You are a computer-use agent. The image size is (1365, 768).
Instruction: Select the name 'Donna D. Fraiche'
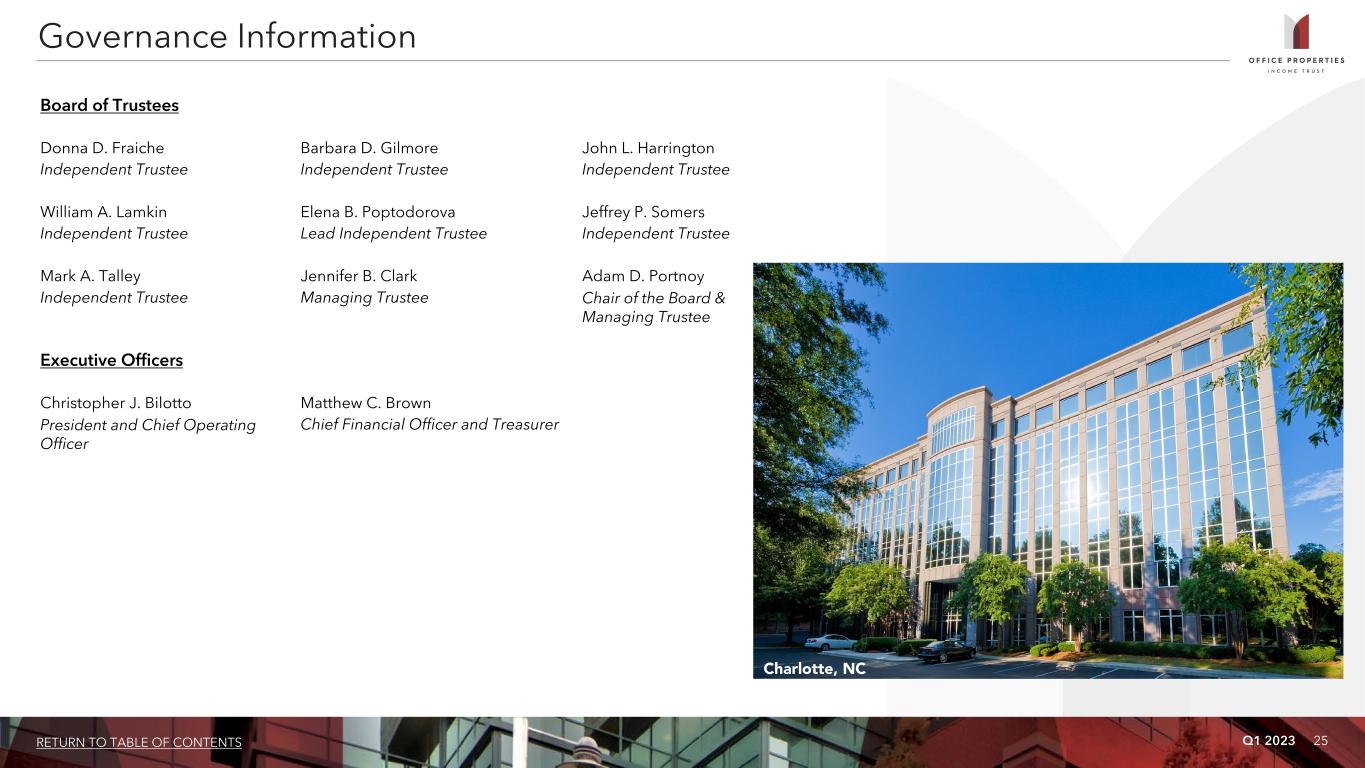(102, 148)
